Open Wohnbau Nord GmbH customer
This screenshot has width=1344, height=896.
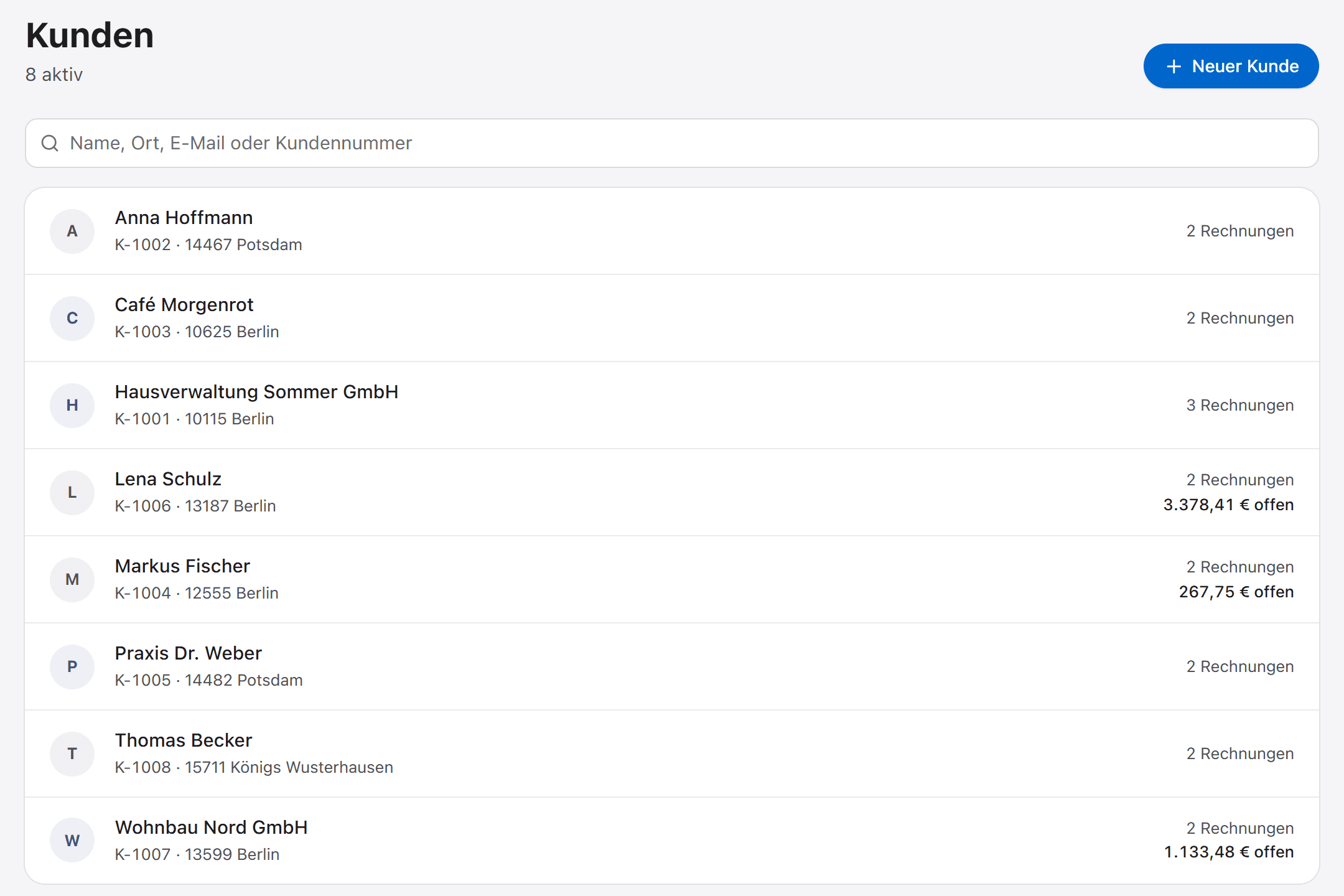(672, 841)
